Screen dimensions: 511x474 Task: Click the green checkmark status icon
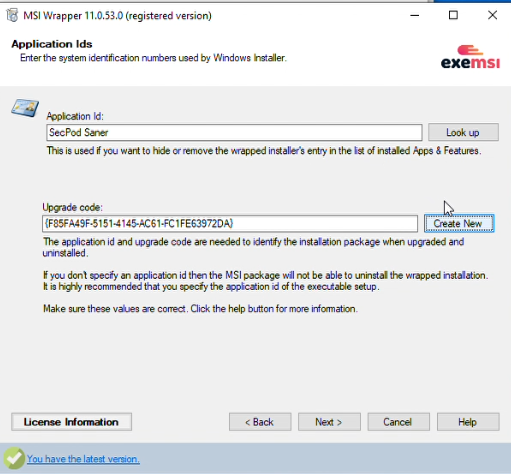coord(14,459)
